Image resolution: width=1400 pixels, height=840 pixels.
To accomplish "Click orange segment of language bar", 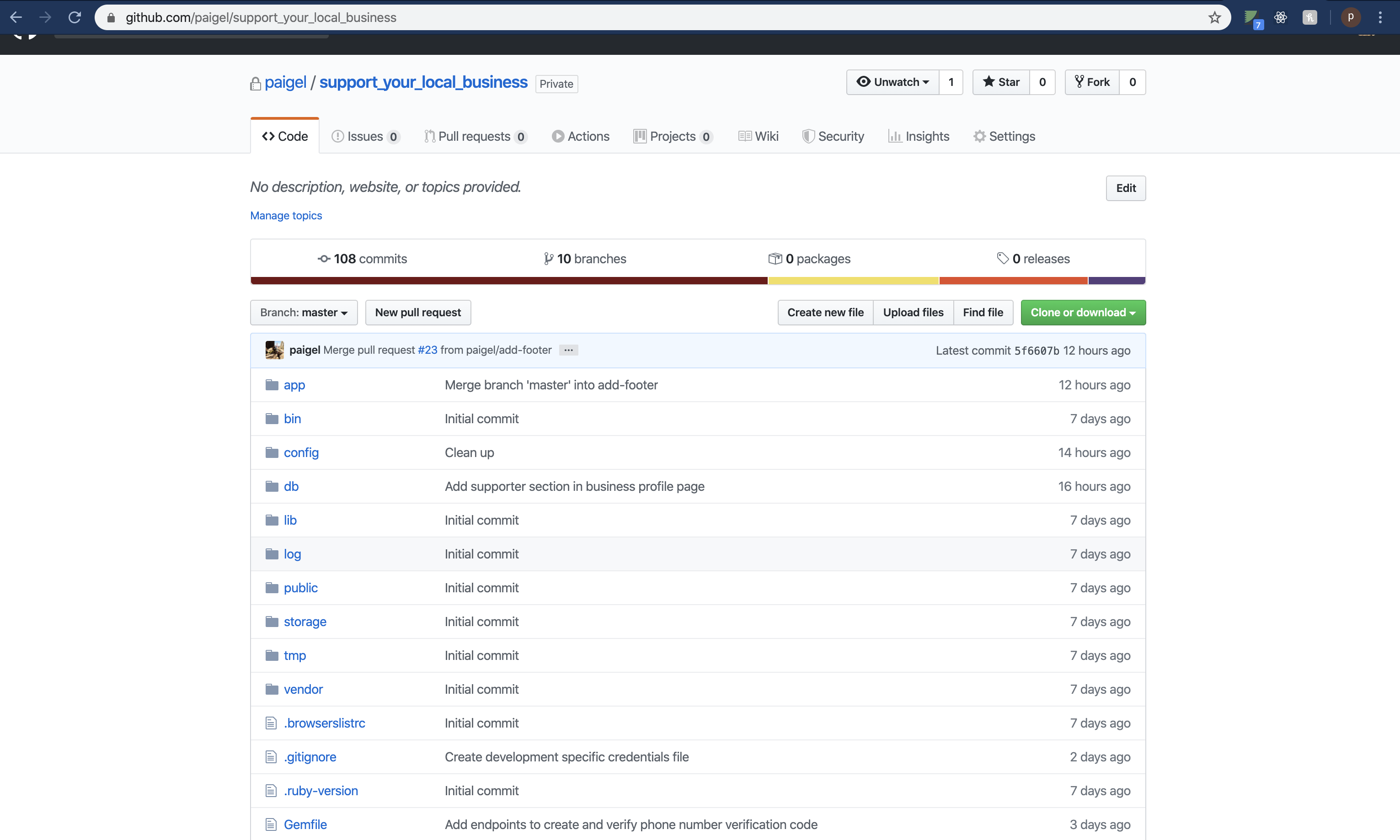I will tap(1013, 281).
